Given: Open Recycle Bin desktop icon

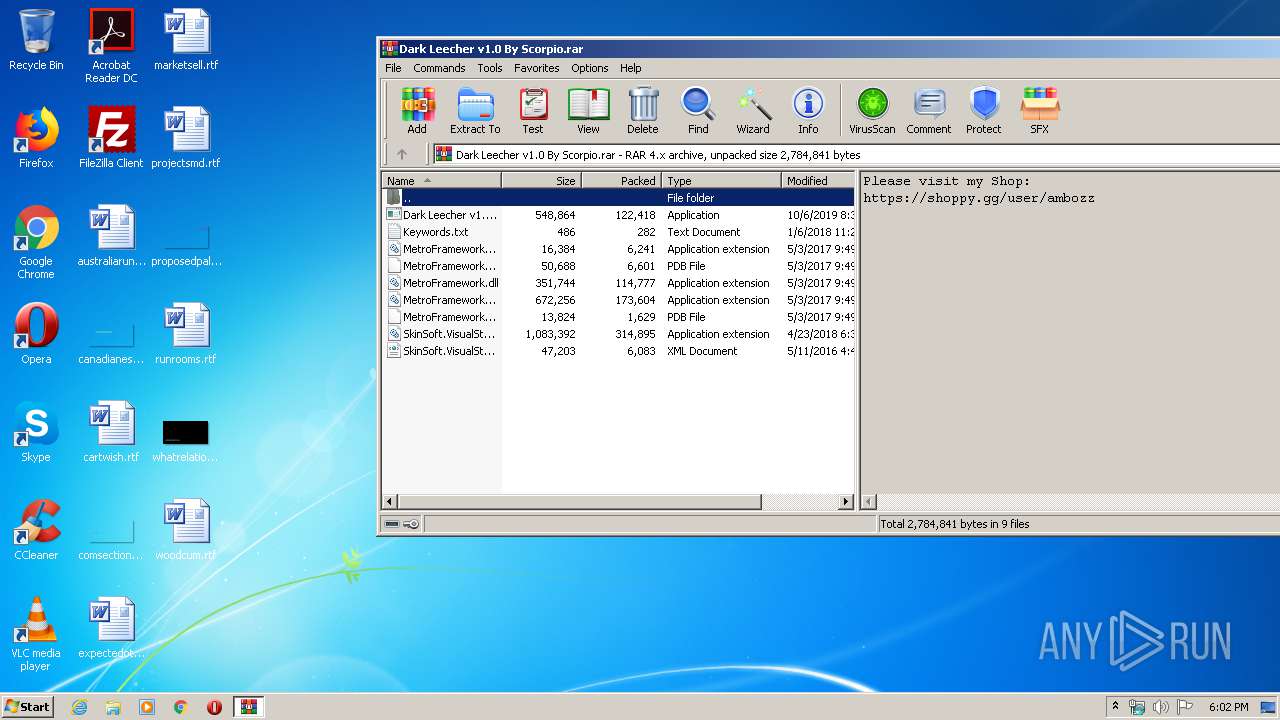Looking at the screenshot, I should (36, 40).
